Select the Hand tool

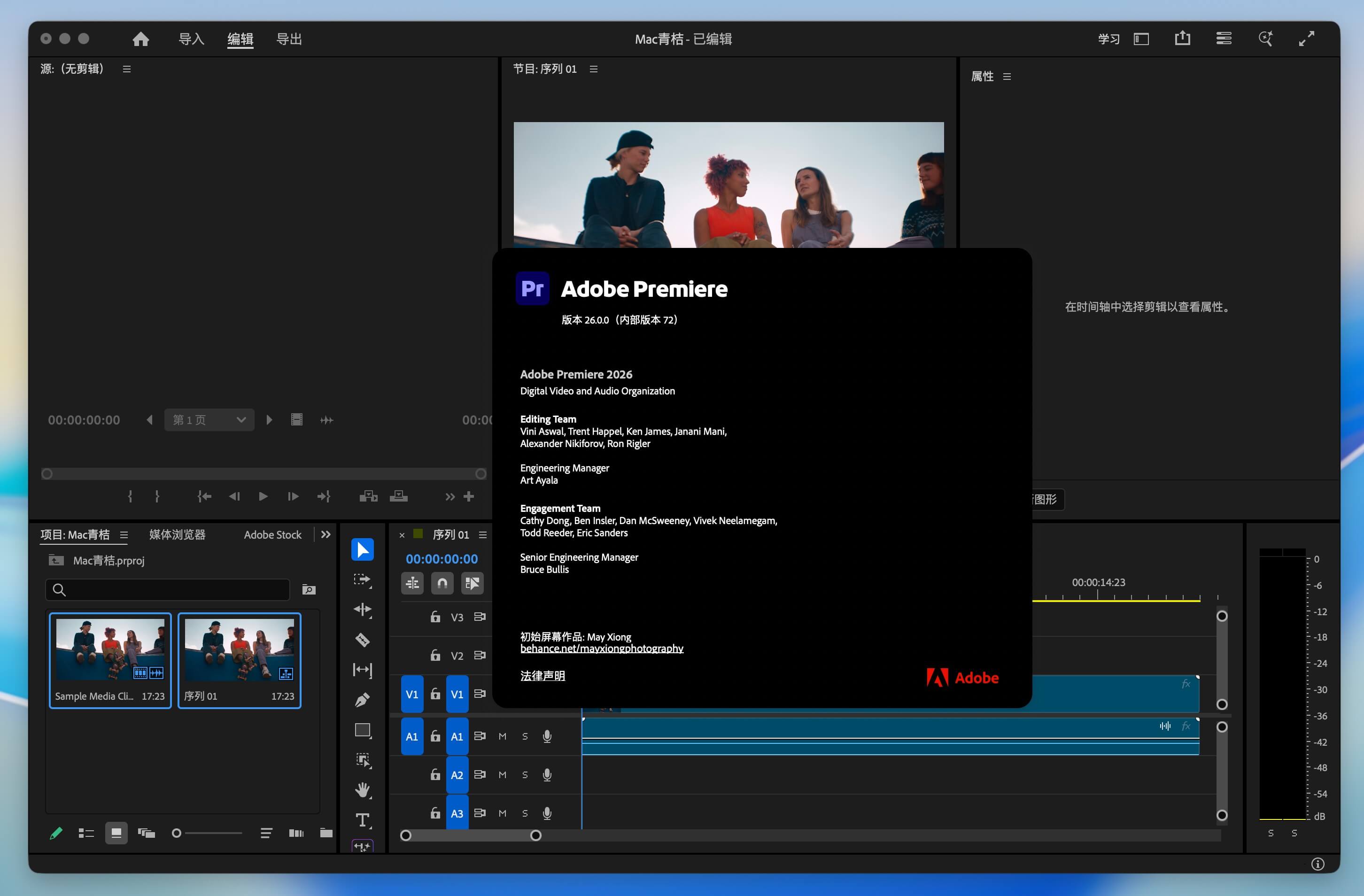[x=362, y=790]
